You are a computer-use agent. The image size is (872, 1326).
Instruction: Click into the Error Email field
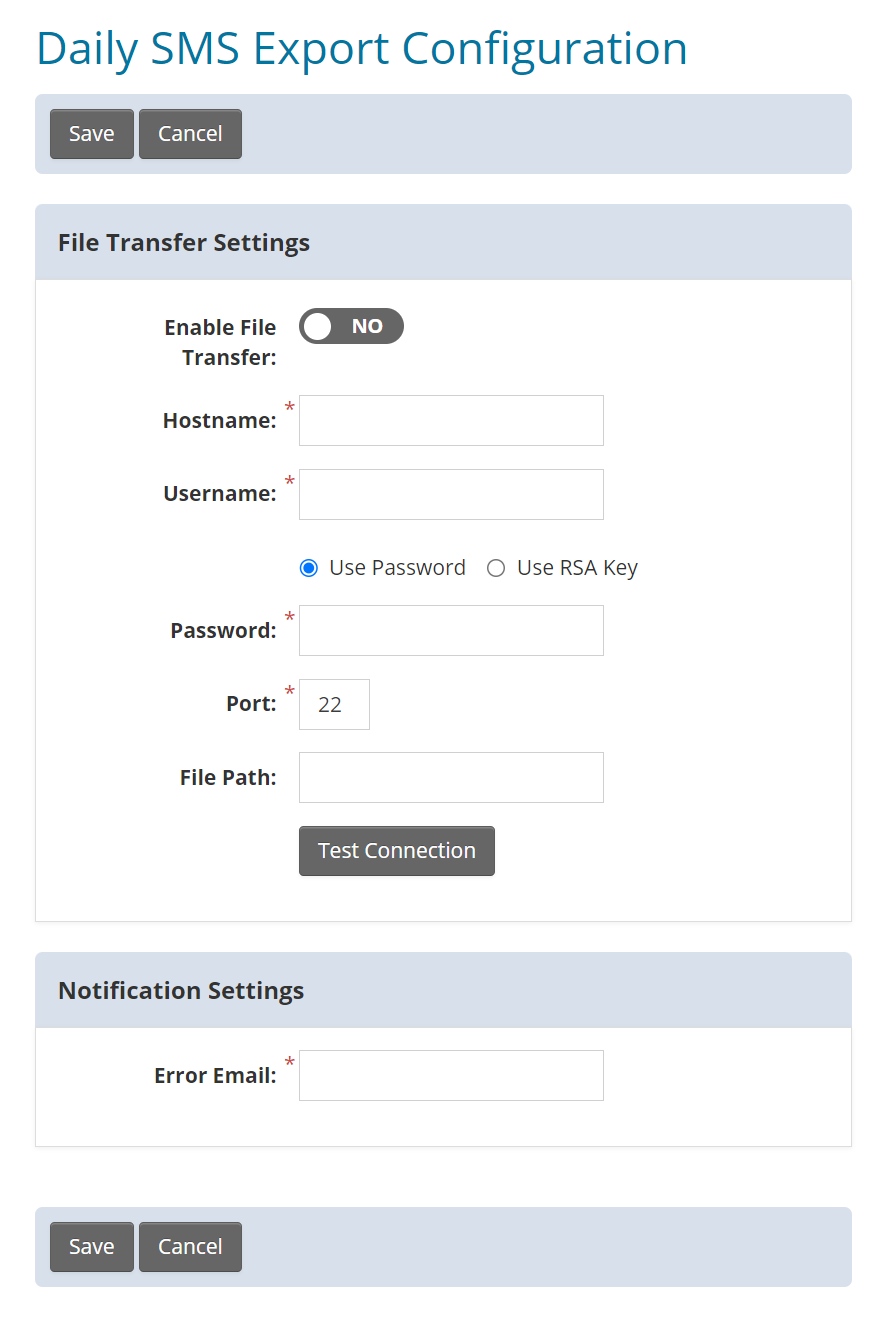[451, 1075]
